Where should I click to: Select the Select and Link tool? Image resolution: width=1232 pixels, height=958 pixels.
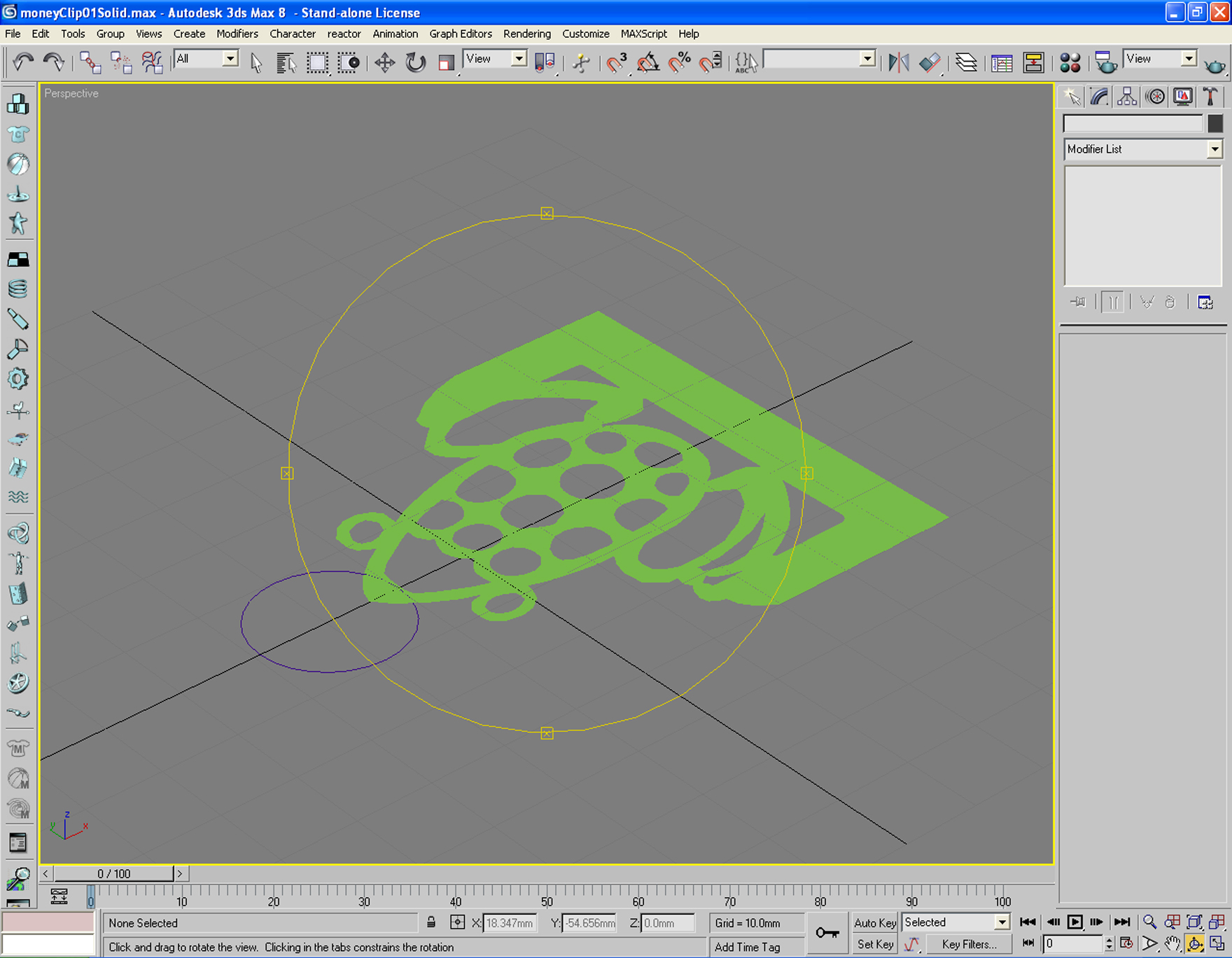pyautogui.click(x=90, y=62)
